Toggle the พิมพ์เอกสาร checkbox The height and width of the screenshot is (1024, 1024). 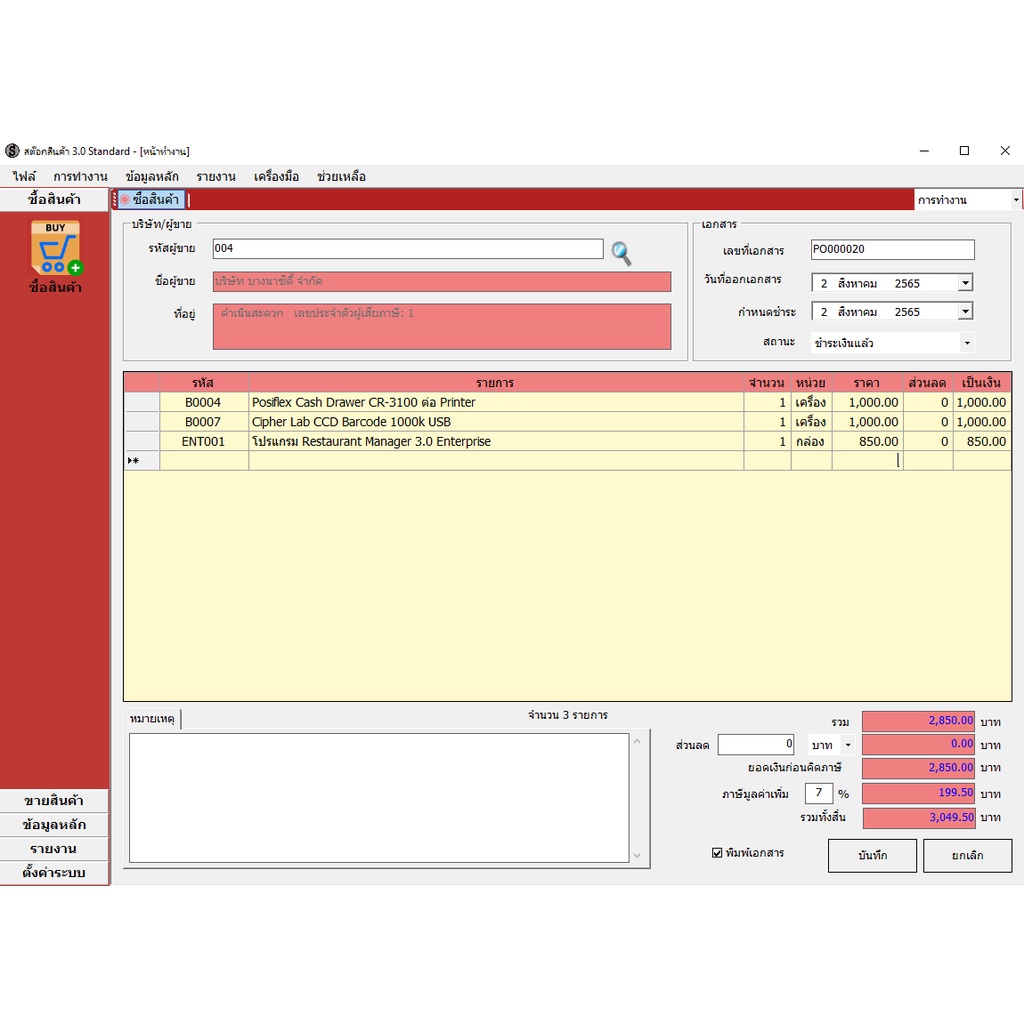tap(717, 853)
